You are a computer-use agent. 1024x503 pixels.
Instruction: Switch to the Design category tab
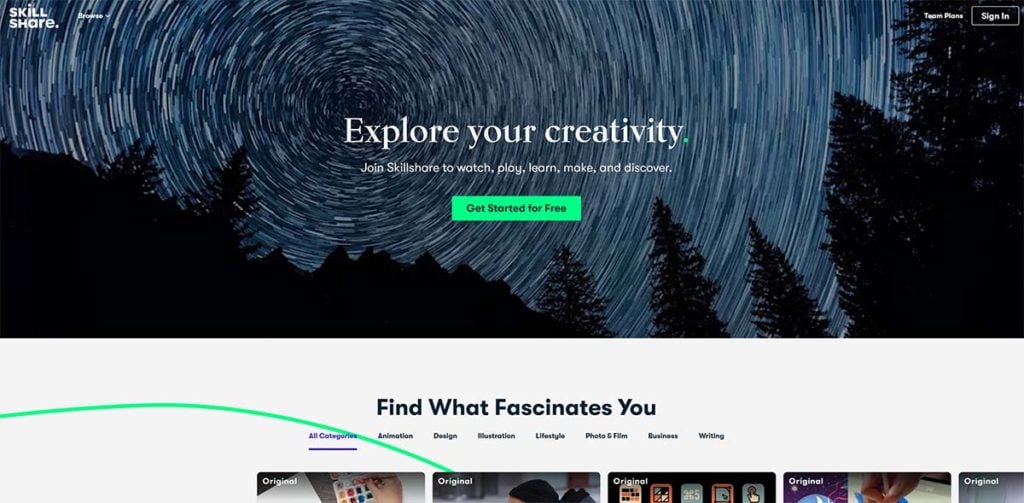pyautogui.click(x=445, y=436)
